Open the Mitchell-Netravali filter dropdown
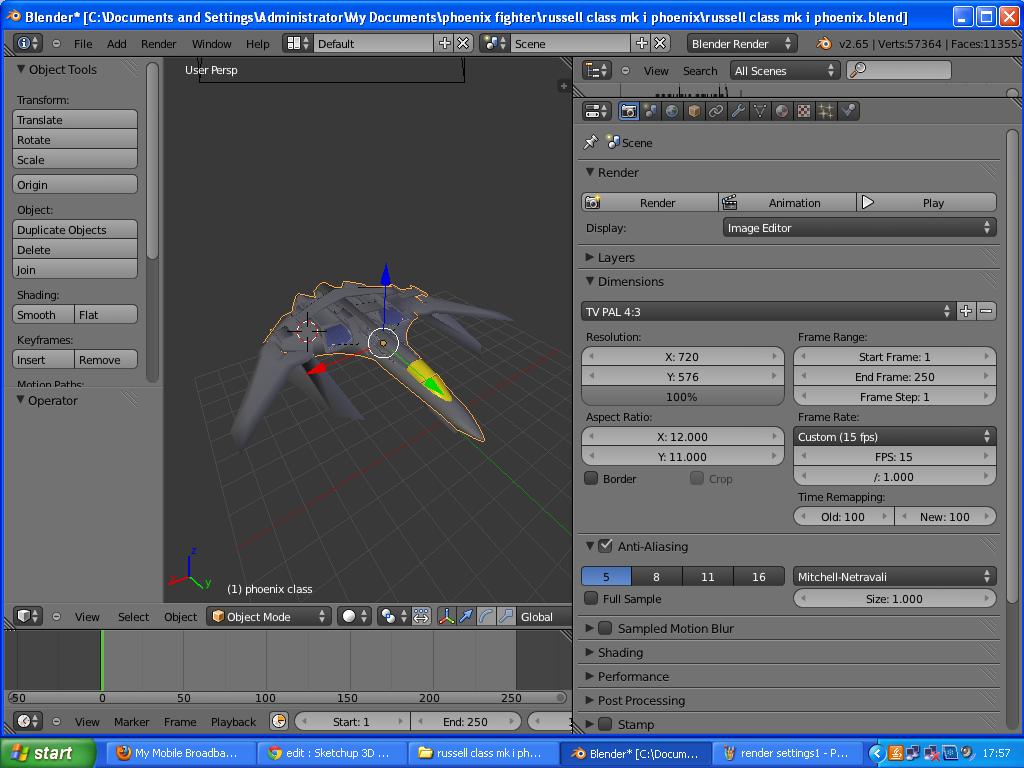The width and height of the screenshot is (1024, 768). (893, 576)
